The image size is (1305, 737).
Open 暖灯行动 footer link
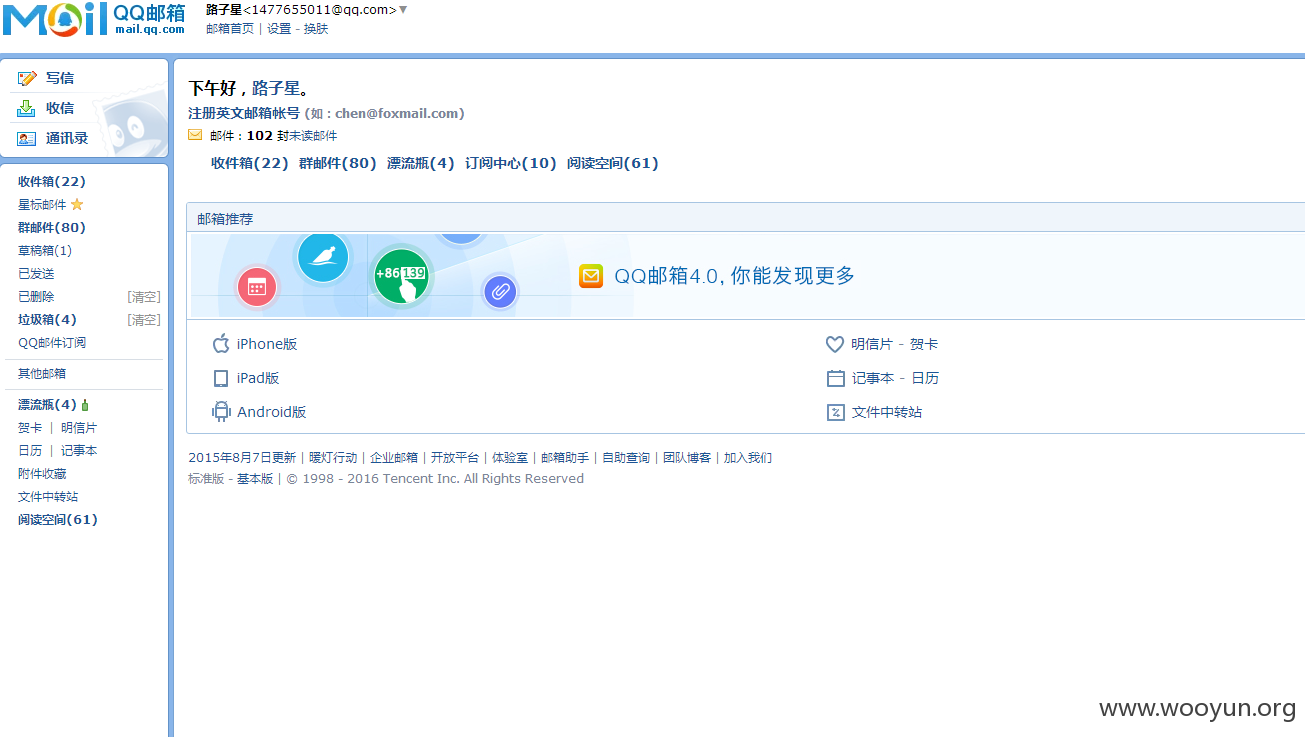tap(333, 458)
